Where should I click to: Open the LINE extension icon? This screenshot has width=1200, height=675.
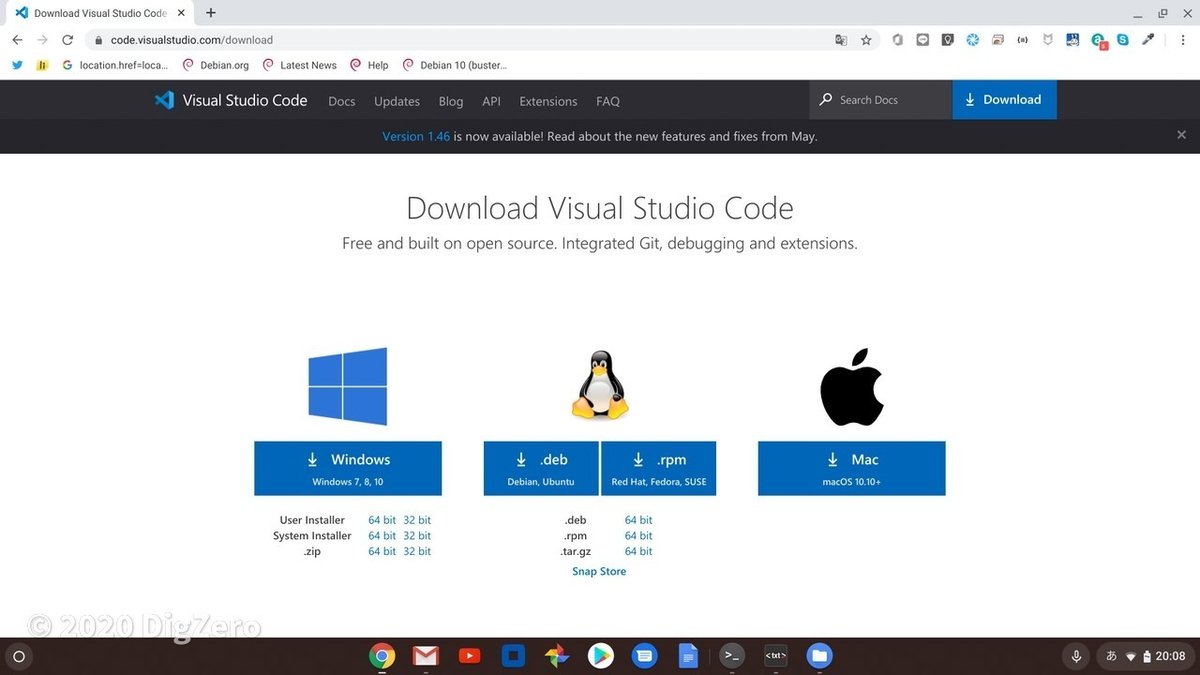(x=922, y=40)
